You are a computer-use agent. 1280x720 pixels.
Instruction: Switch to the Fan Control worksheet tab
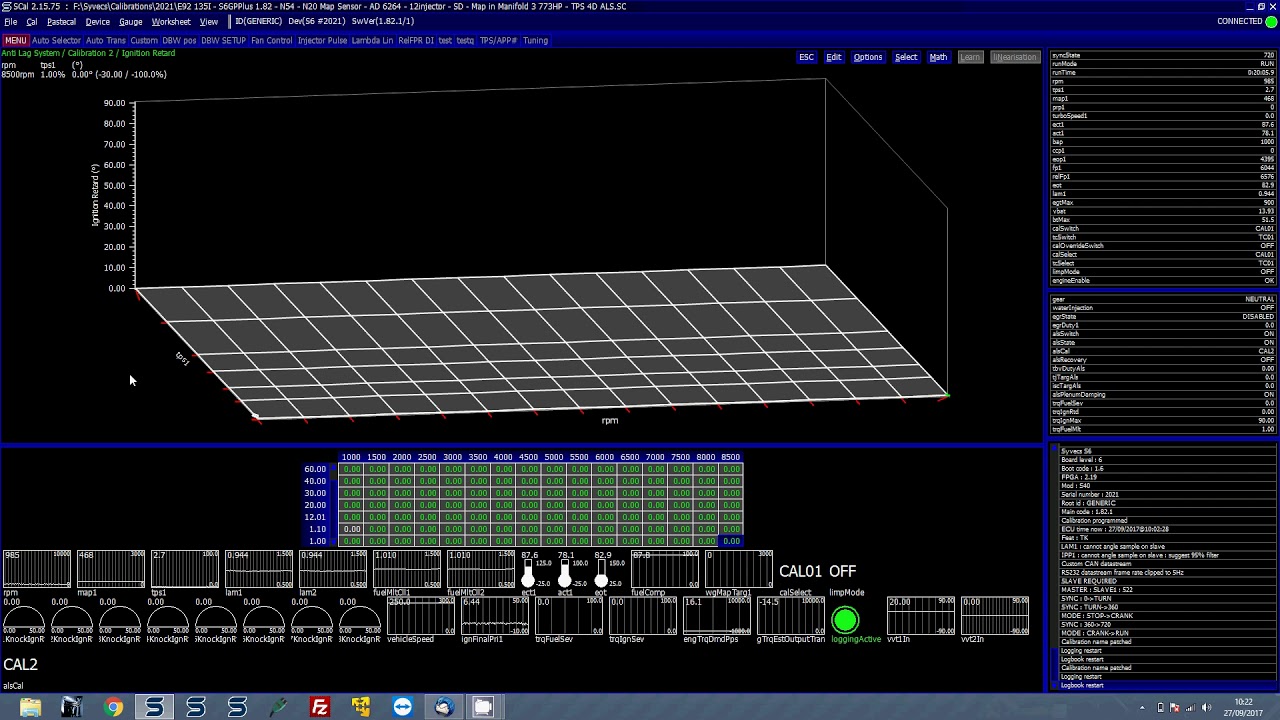click(x=271, y=41)
